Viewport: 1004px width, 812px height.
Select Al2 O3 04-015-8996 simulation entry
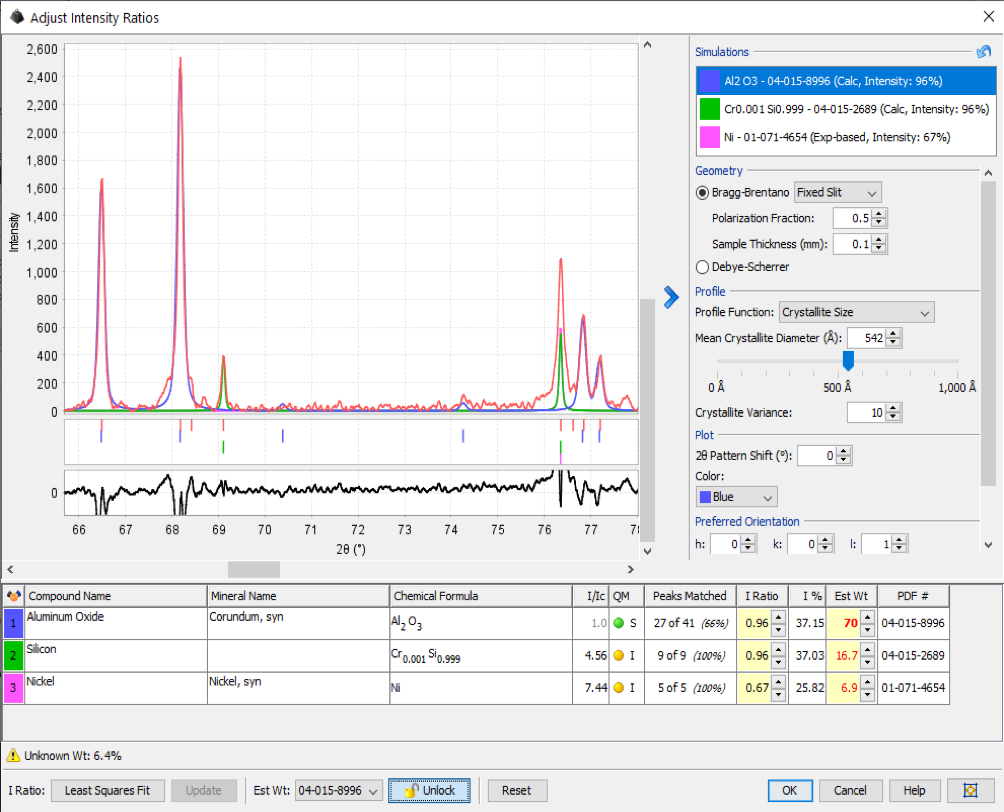[845, 81]
